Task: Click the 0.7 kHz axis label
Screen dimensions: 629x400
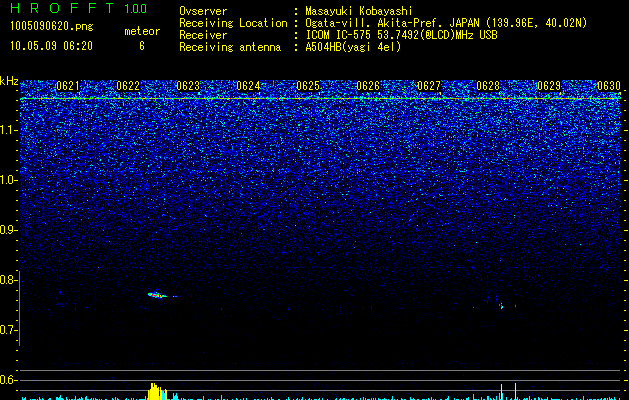Action: coord(9,330)
